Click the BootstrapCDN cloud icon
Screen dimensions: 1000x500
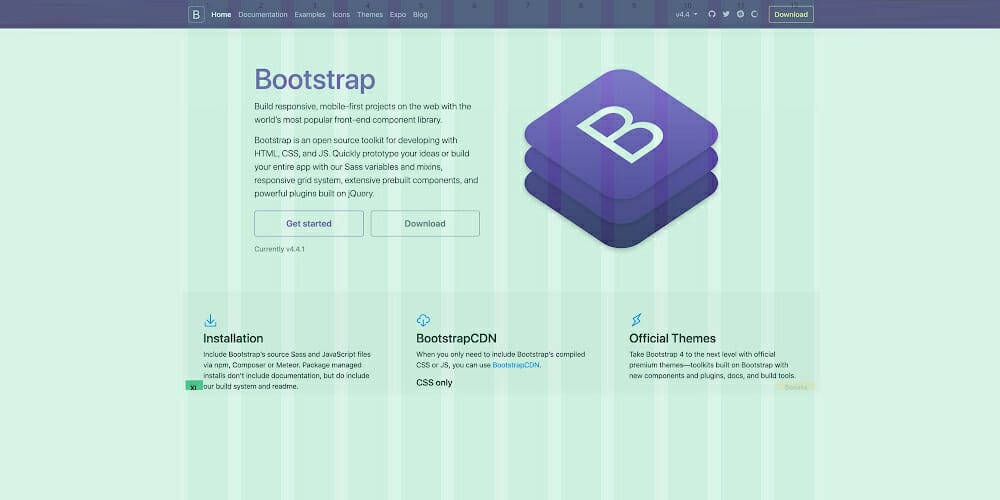(x=423, y=320)
